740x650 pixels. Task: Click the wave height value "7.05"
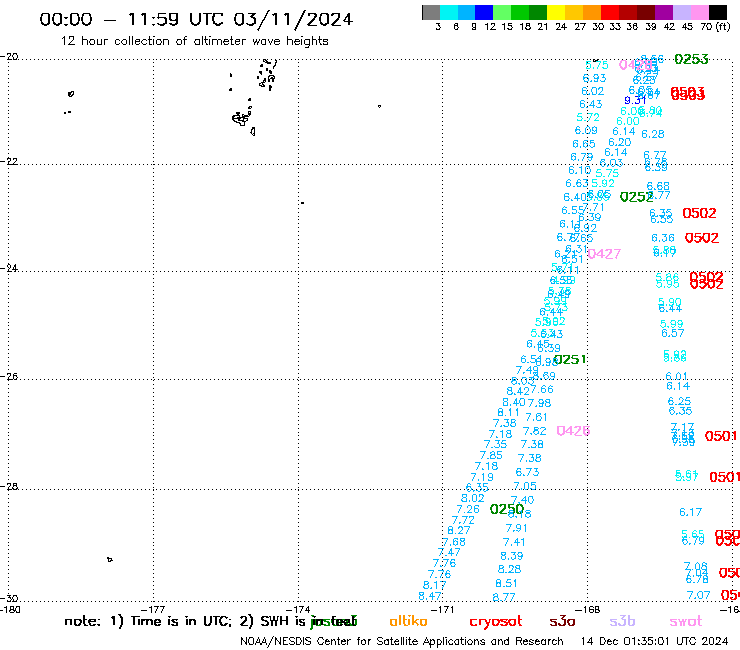[525, 486]
